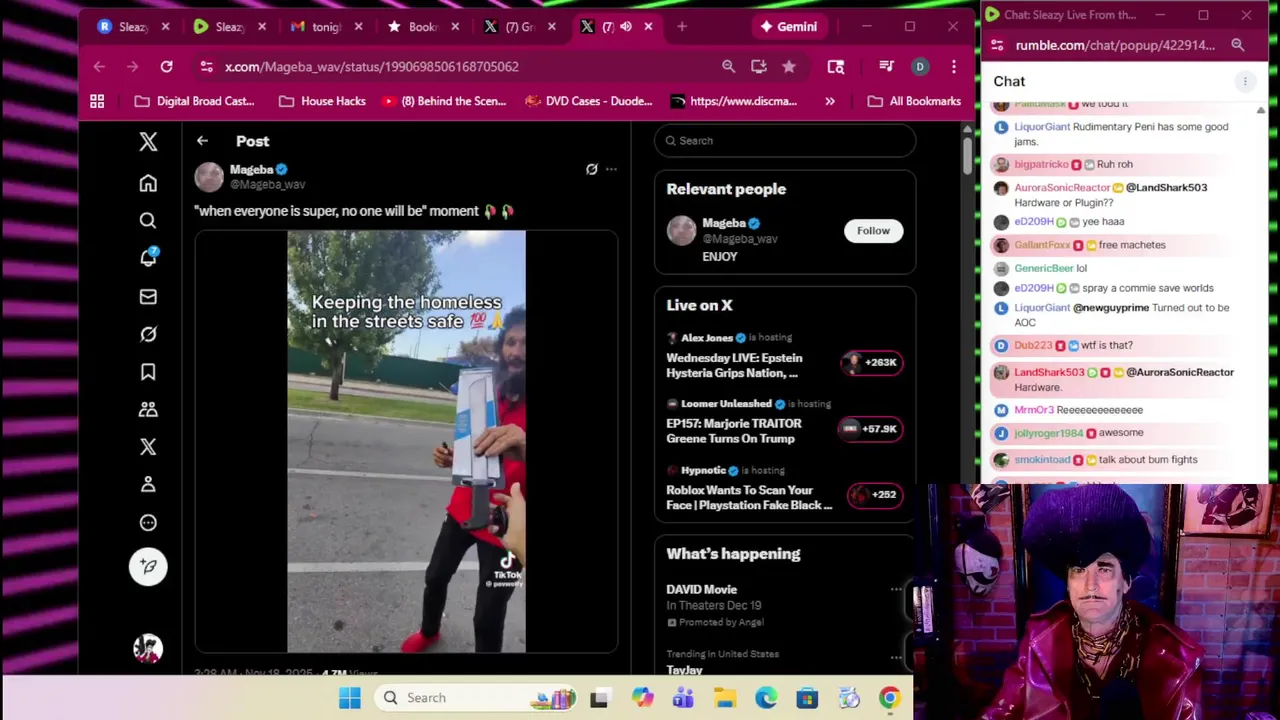
Task: Open zoom magnifier icon in address bar
Action: [x=728, y=66]
